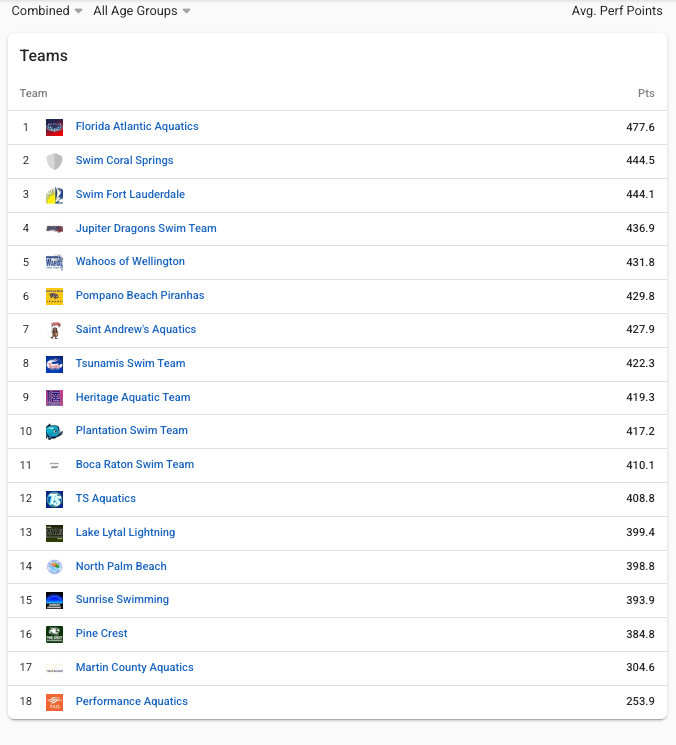The height and width of the screenshot is (745, 676).
Task: Click the Plantation Swim Team fish logo
Action: 54,431
